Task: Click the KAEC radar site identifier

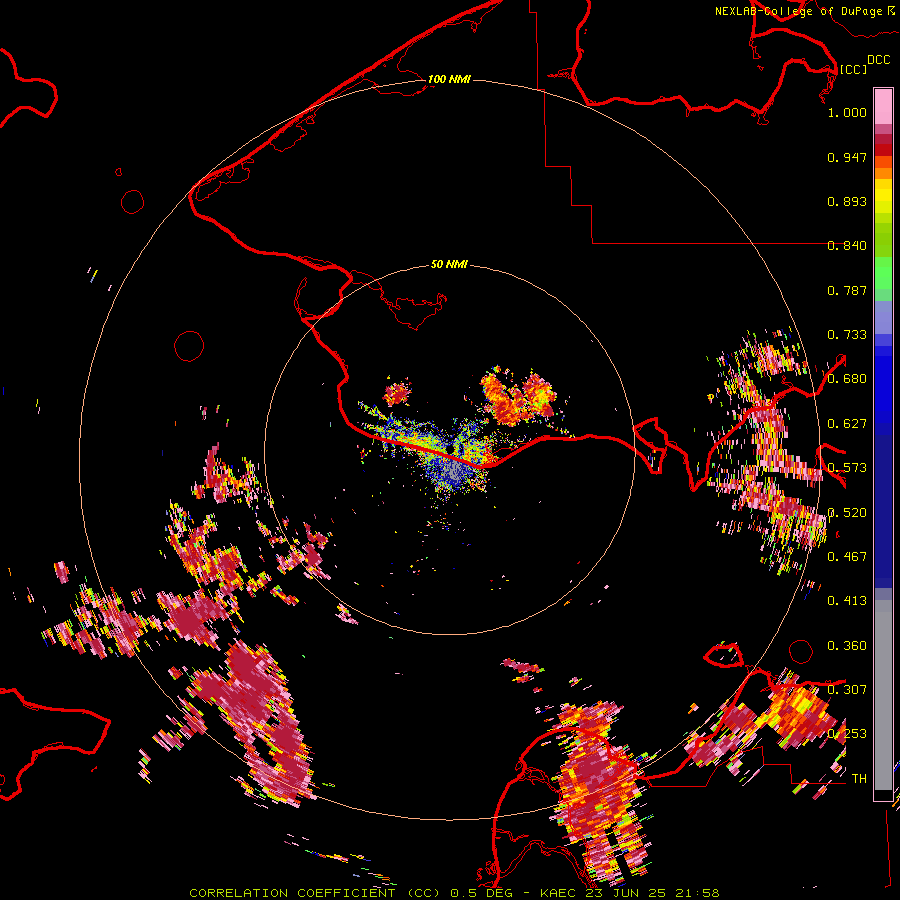Action: click(560, 893)
